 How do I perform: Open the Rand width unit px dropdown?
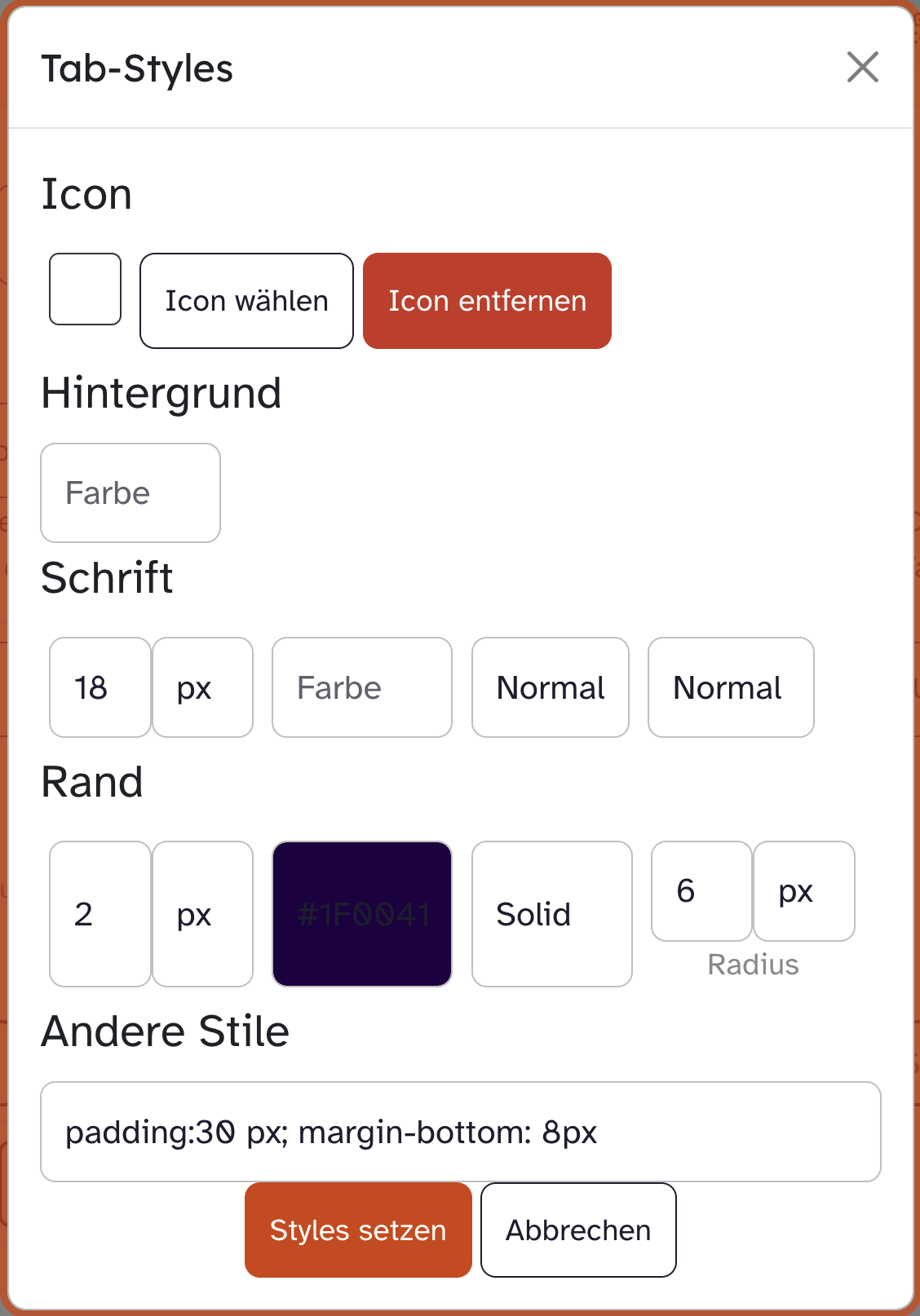point(202,914)
